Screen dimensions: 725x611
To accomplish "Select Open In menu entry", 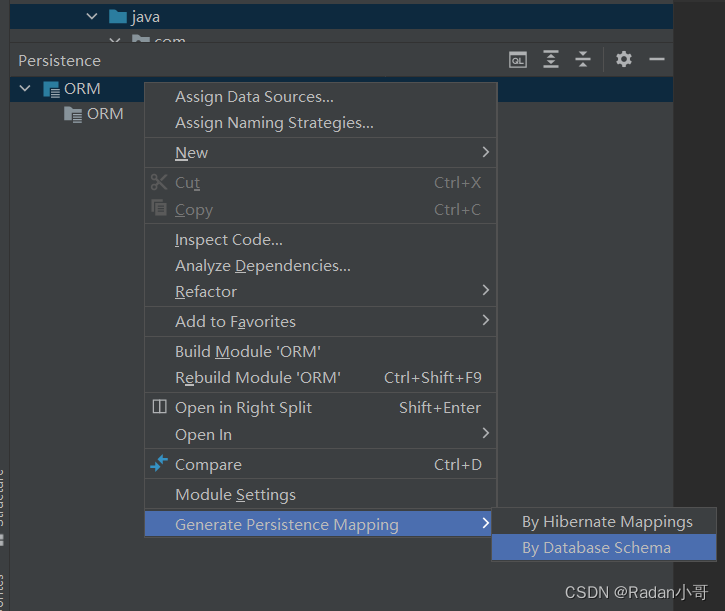I will coord(320,435).
